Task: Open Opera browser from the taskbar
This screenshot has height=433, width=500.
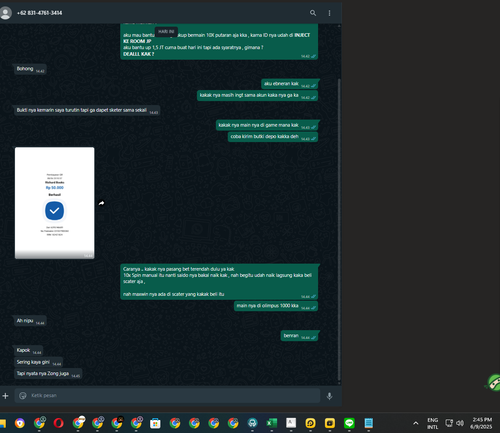Action: (59, 423)
